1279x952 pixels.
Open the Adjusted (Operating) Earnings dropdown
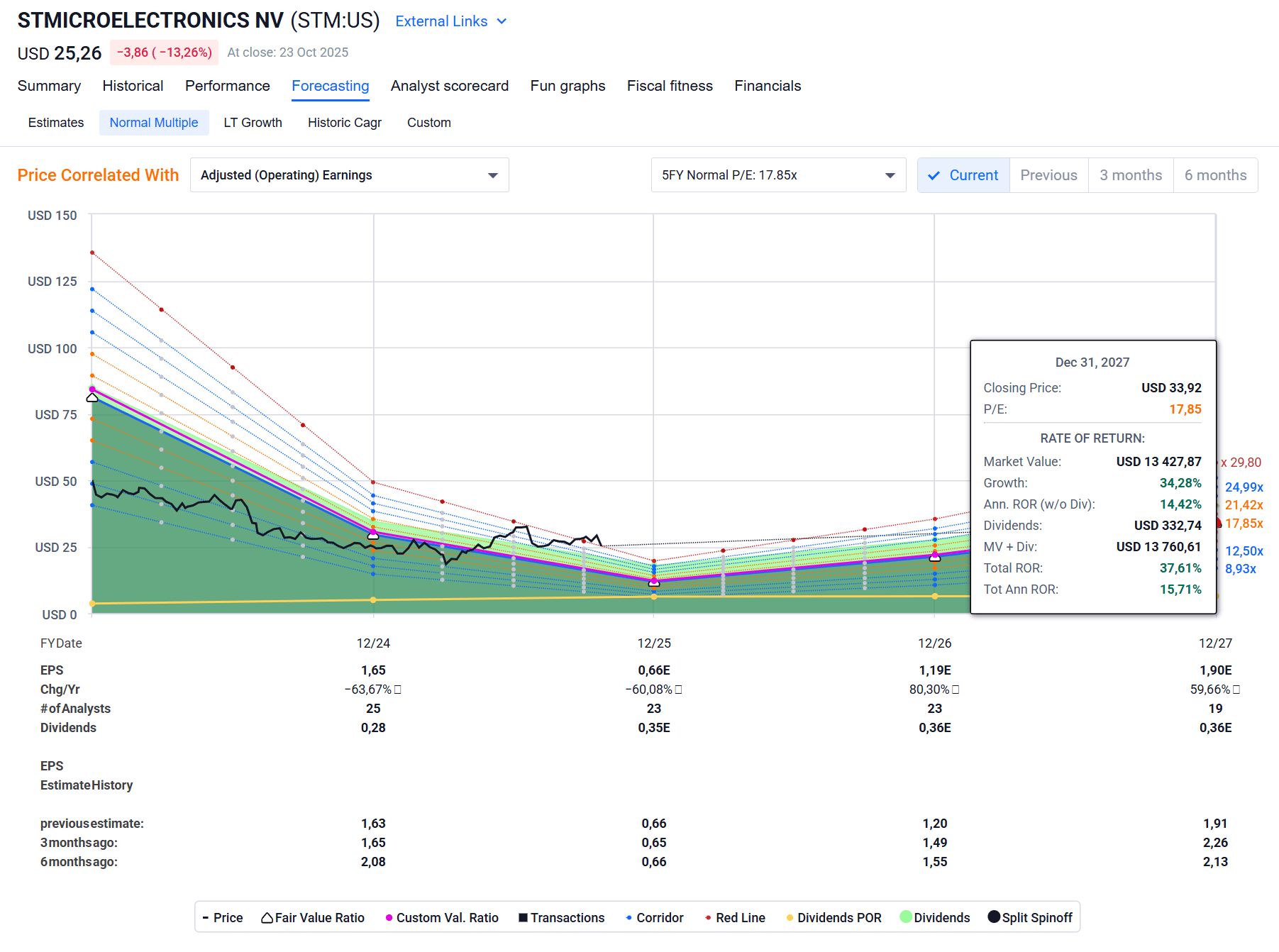point(350,175)
